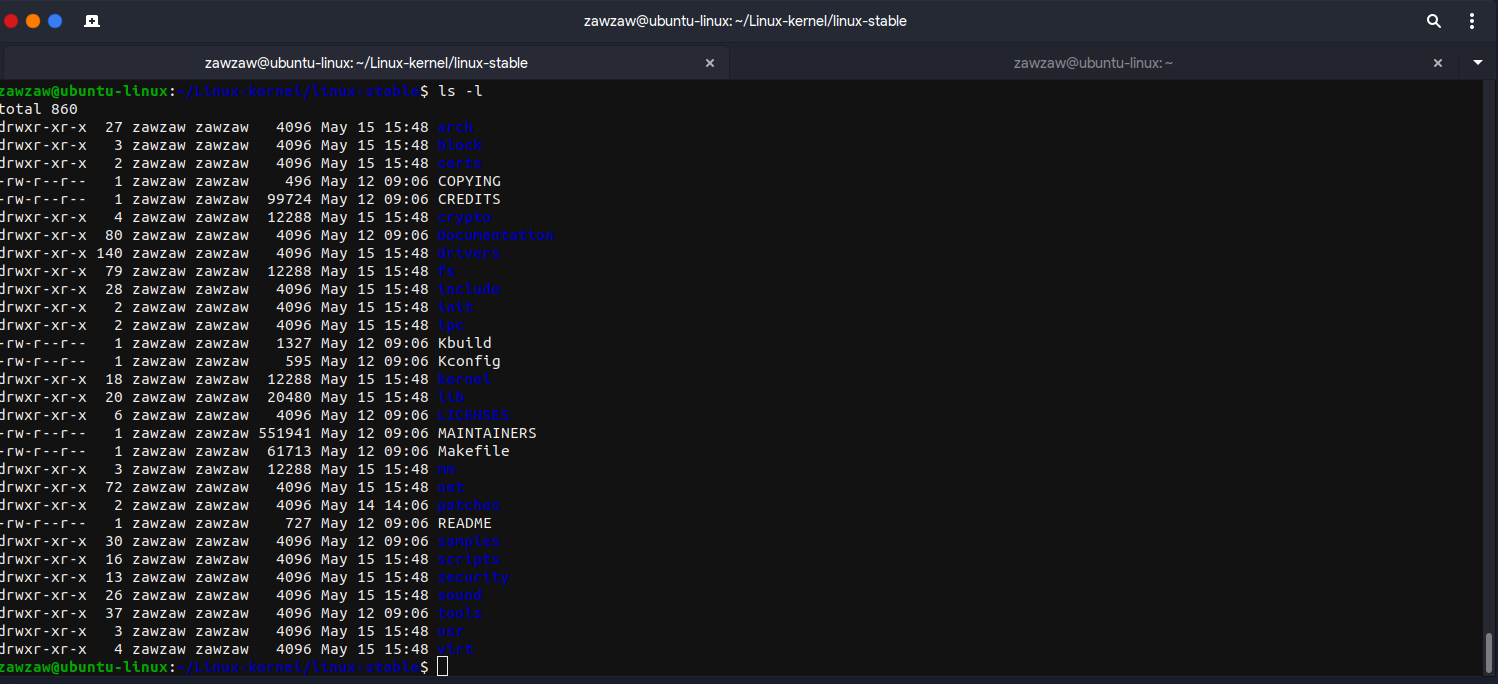Image resolution: width=1498 pixels, height=684 pixels.
Task: Select the "README" file name
Action: [465, 523]
